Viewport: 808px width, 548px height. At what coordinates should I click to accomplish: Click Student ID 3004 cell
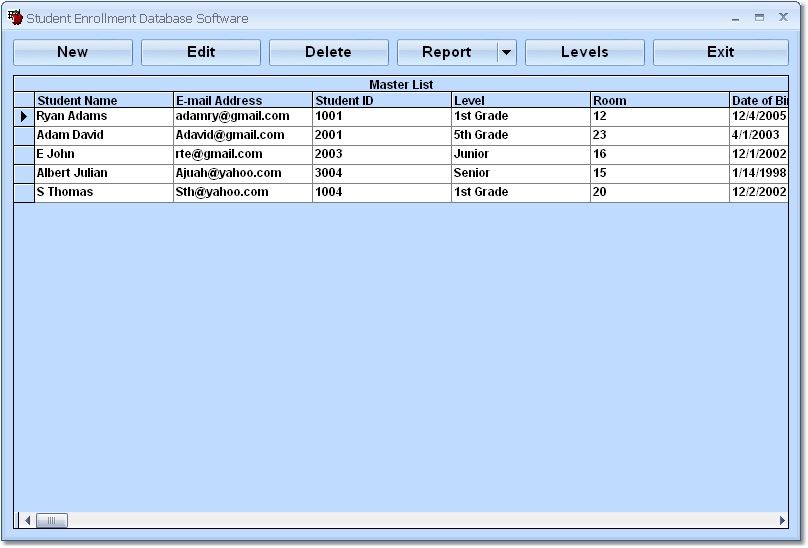click(x=382, y=174)
